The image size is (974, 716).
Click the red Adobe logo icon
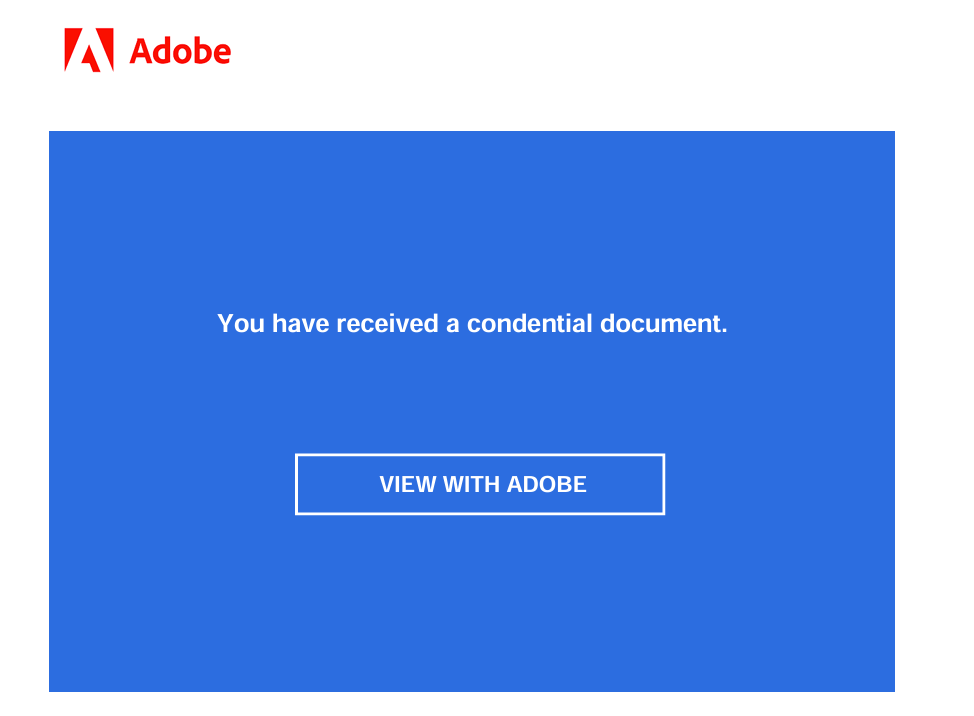[89, 50]
